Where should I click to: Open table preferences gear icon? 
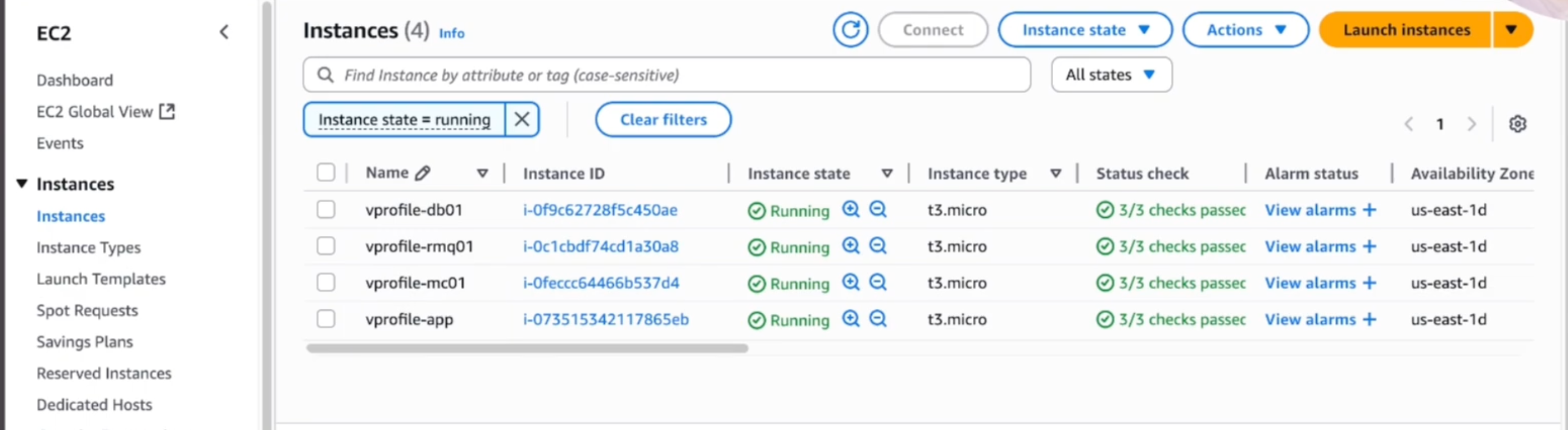pos(1517,124)
